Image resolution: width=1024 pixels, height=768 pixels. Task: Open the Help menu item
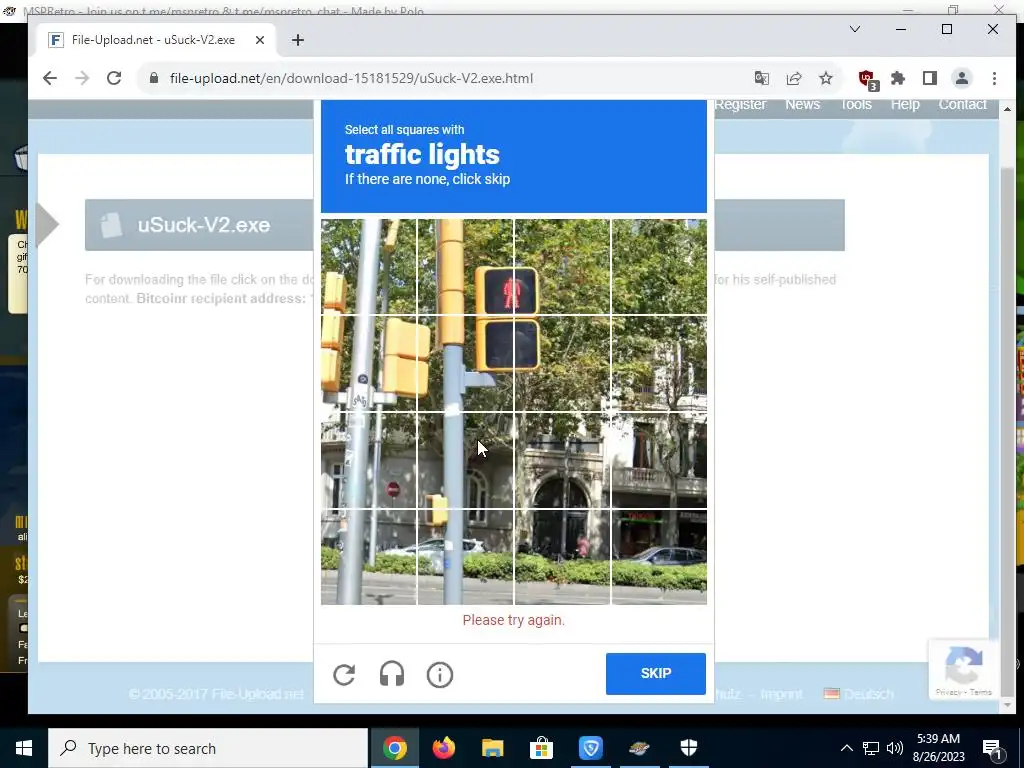tap(905, 104)
